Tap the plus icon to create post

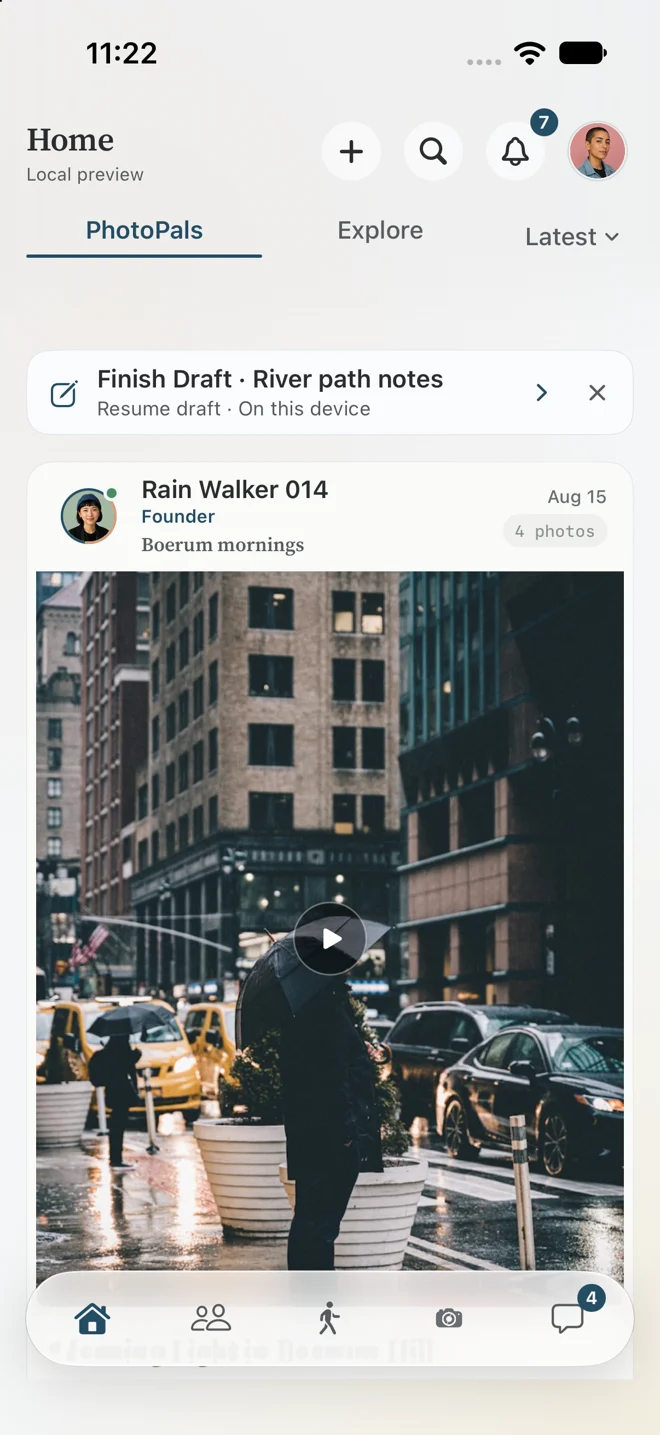pyautogui.click(x=351, y=152)
